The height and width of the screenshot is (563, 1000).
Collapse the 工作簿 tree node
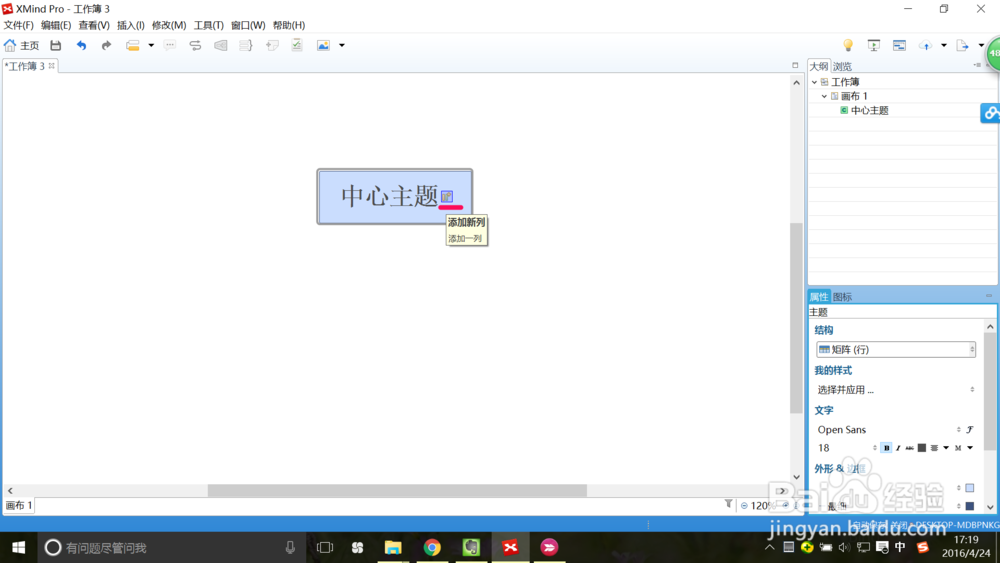[814, 82]
